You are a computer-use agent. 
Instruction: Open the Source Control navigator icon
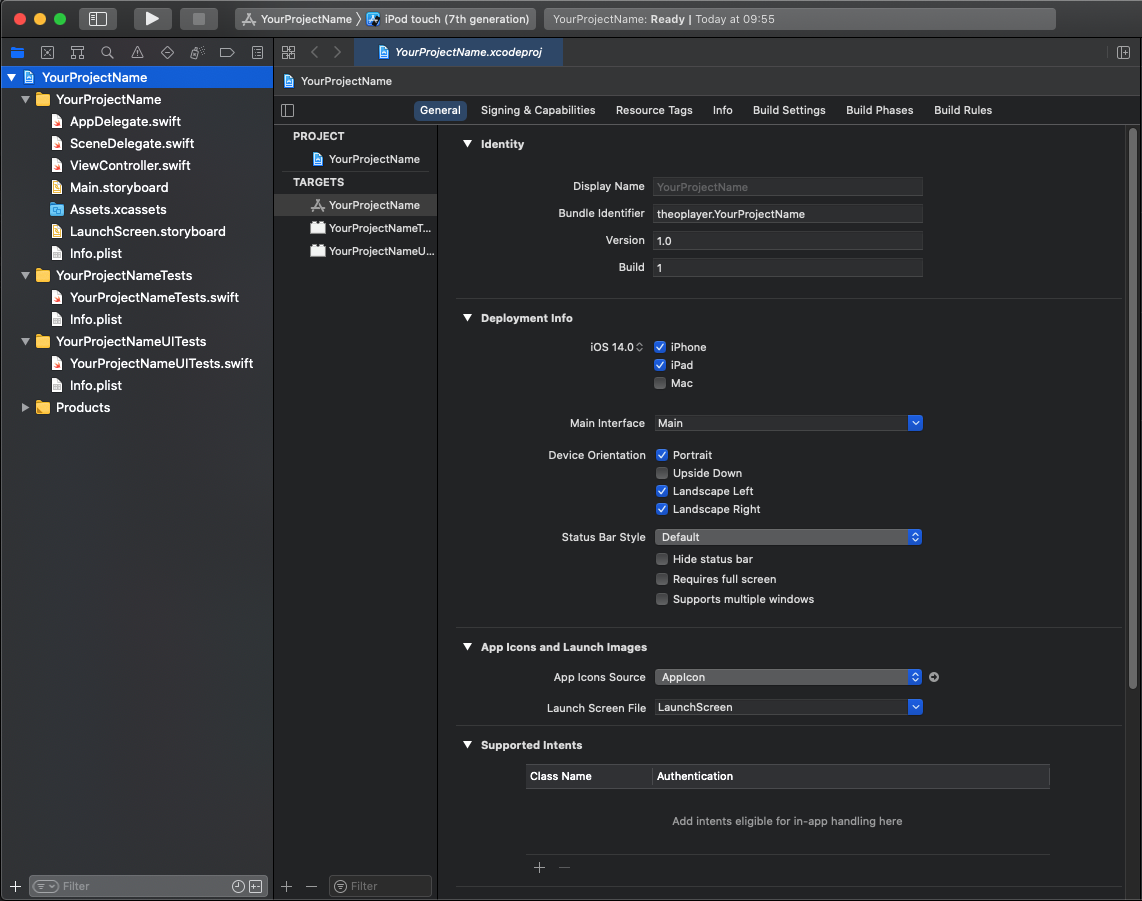tap(47, 52)
